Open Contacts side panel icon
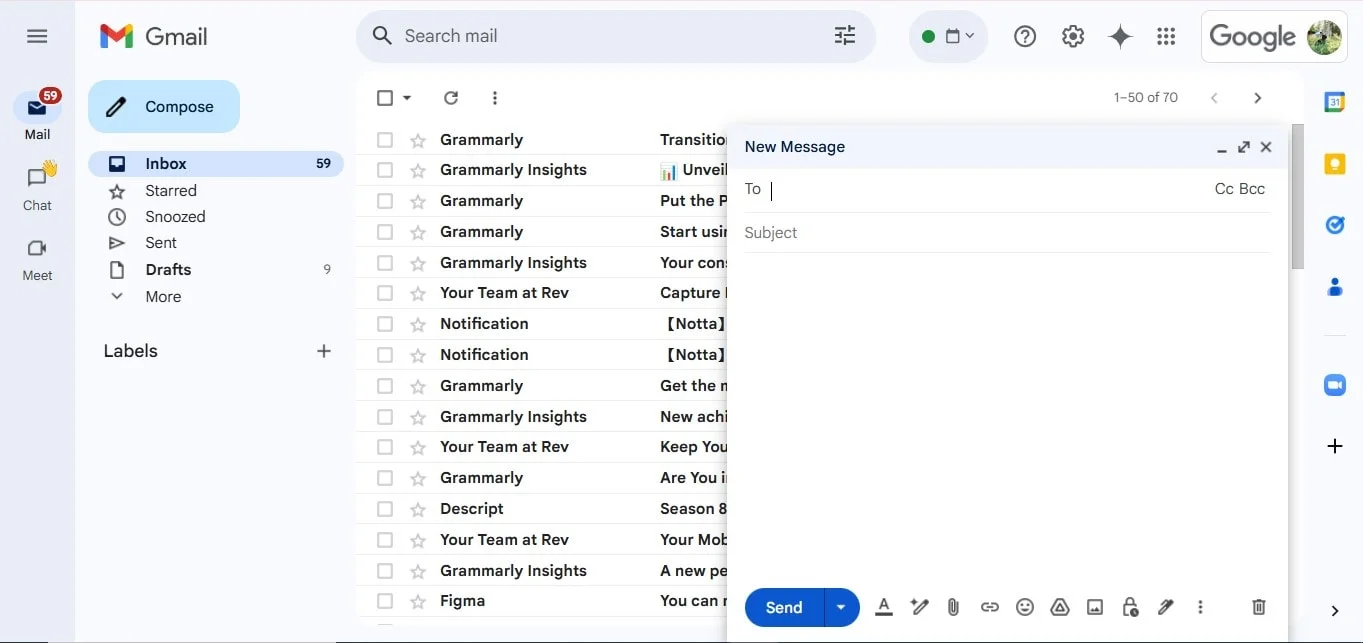This screenshot has height=643, width=1363. pos(1334,287)
